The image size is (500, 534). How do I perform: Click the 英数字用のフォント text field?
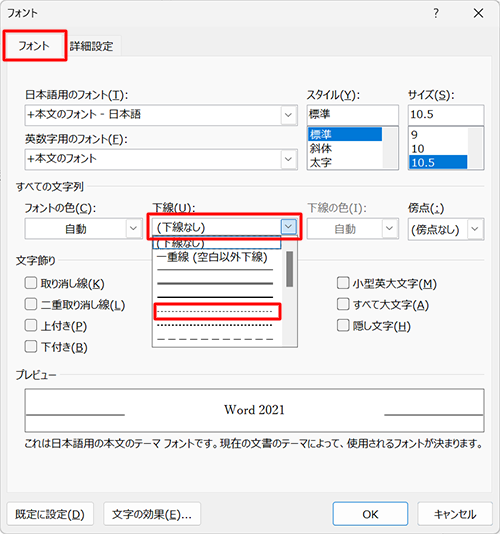coord(153,159)
